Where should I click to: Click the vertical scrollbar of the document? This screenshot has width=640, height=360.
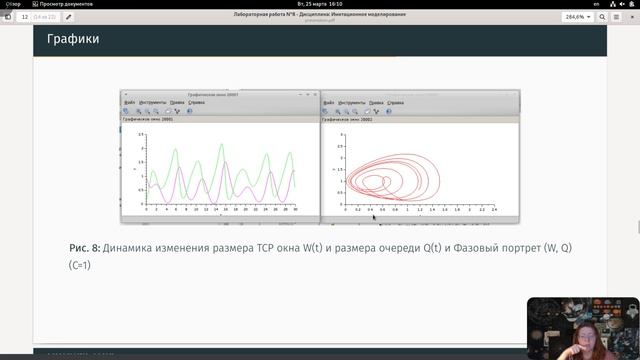638,227
